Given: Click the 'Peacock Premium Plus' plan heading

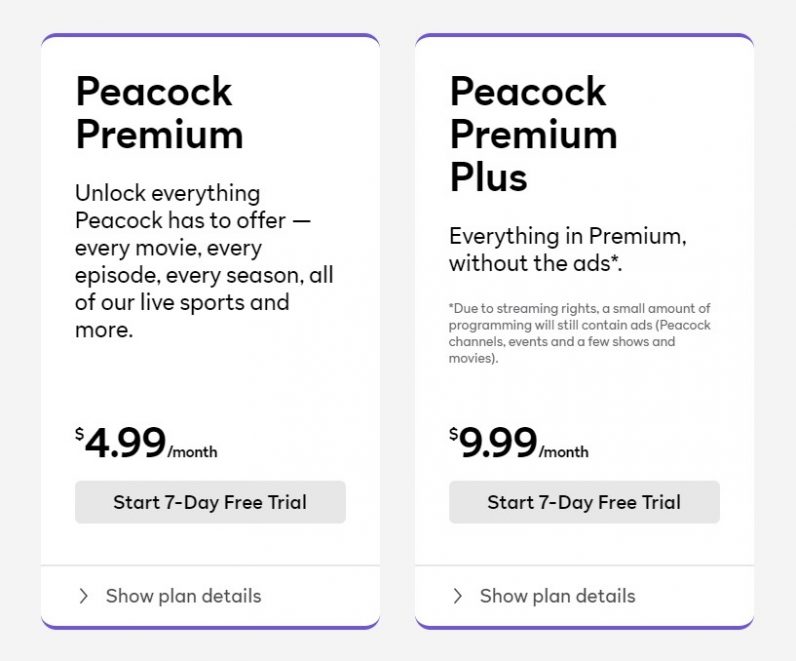Looking at the screenshot, I should (x=533, y=134).
